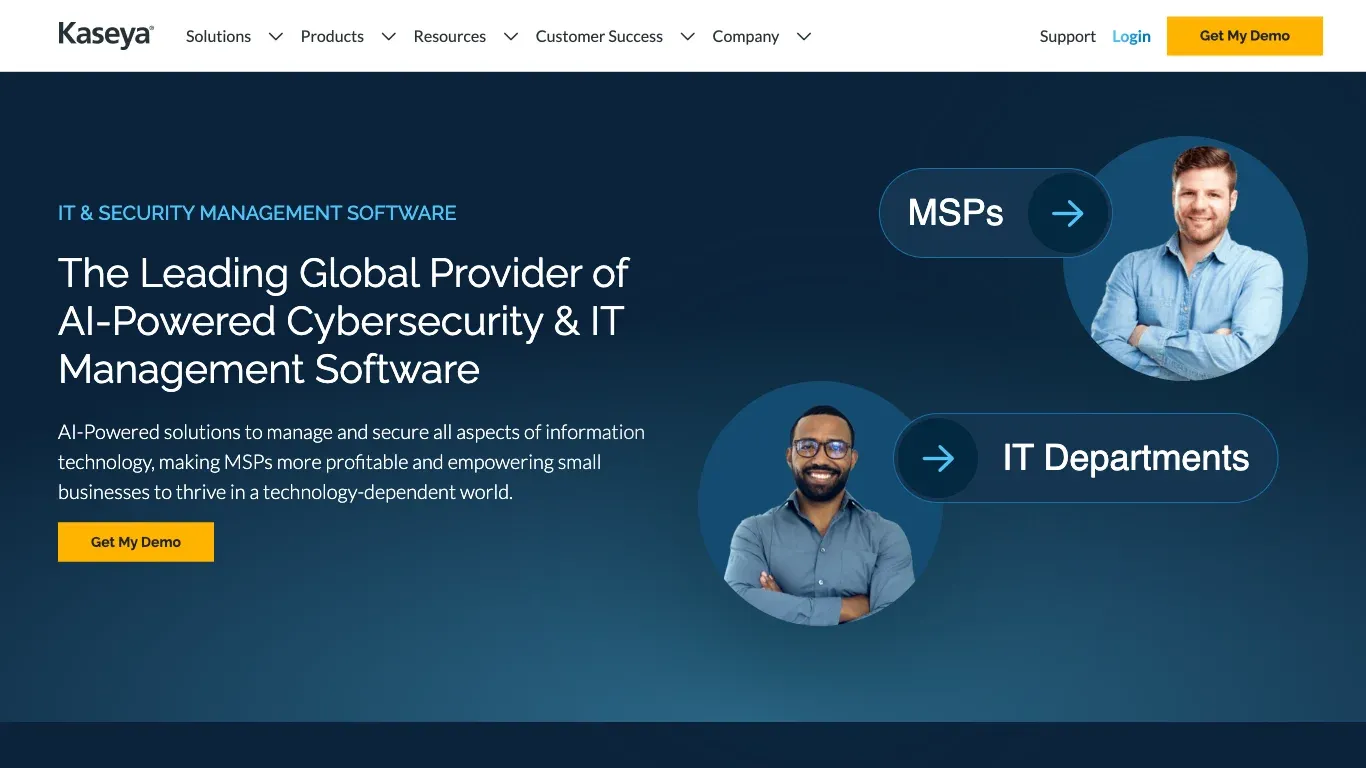The height and width of the screenshot is (768, 1366).
Task: Open the Resources menu
Action: 449,36
